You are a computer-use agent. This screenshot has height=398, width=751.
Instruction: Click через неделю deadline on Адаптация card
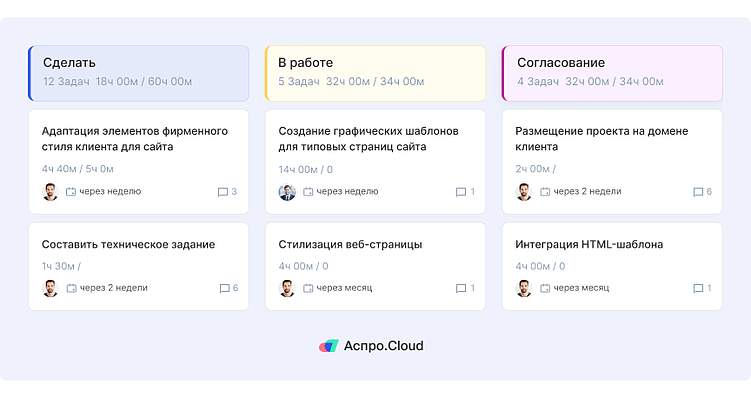(x=110, y=192)
